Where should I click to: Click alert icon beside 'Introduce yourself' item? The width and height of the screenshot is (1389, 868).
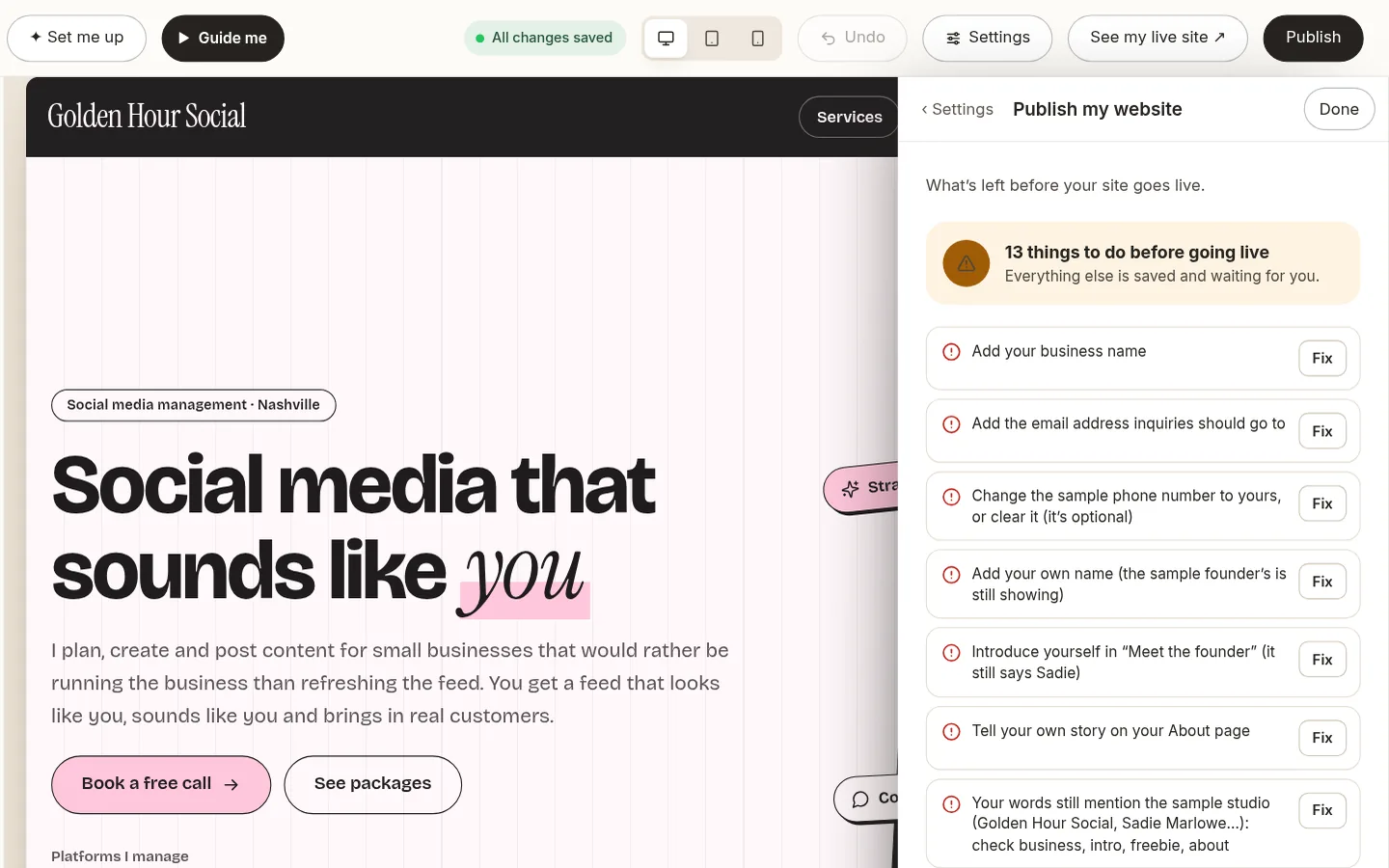point(951,653)
